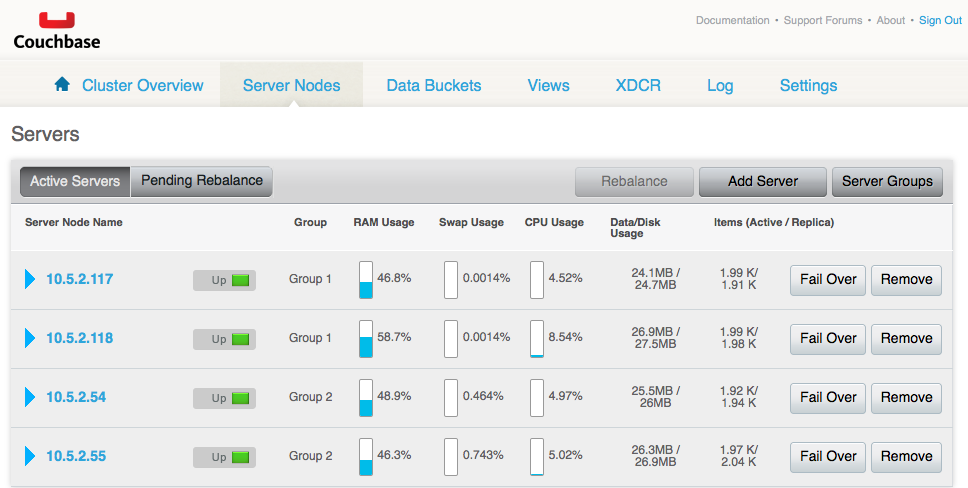968x488 pixels.
Task: Click the Add Server button
Action: [x=763, y=181]
